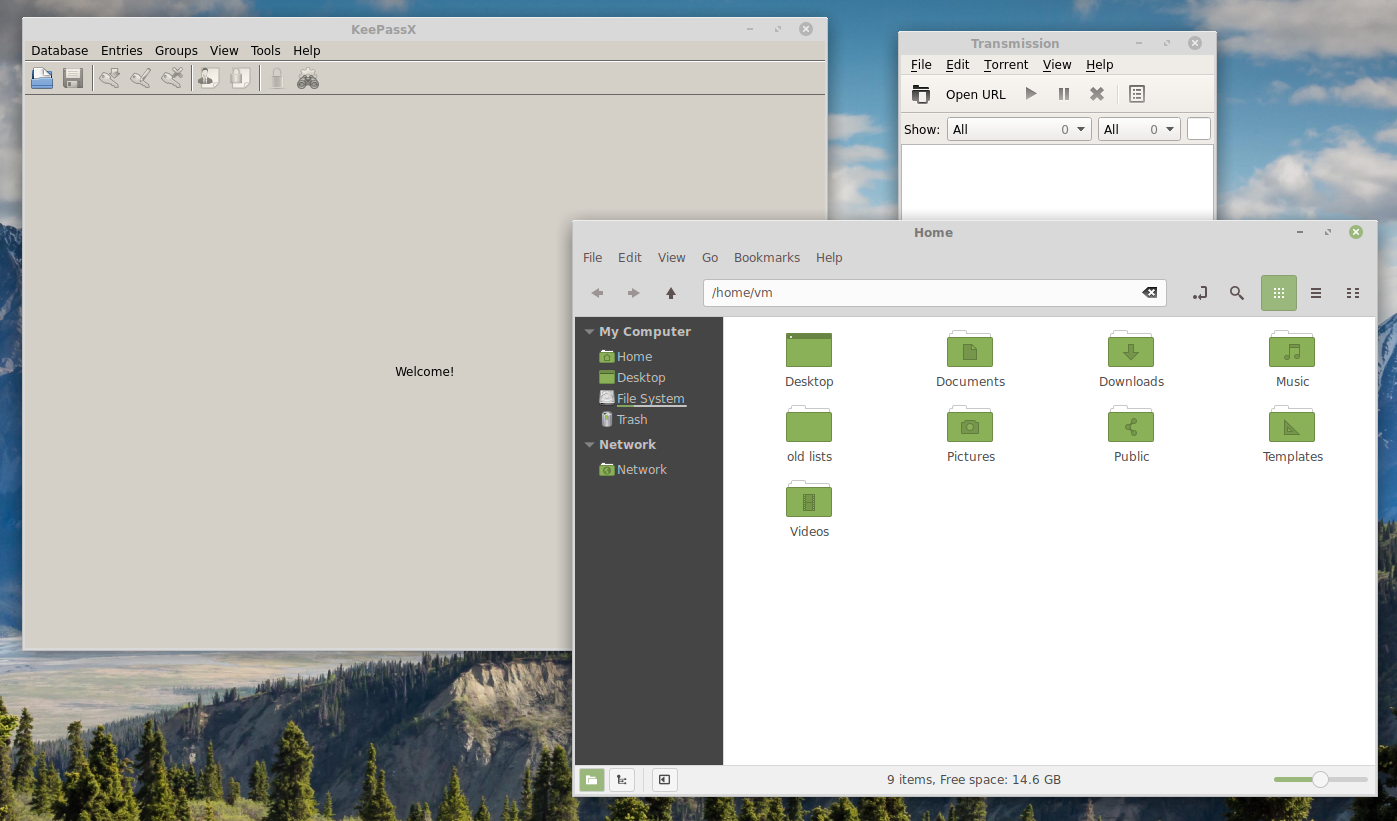
Task: Open torrent properties icon in Transmission
Action: click(1137, 94)
